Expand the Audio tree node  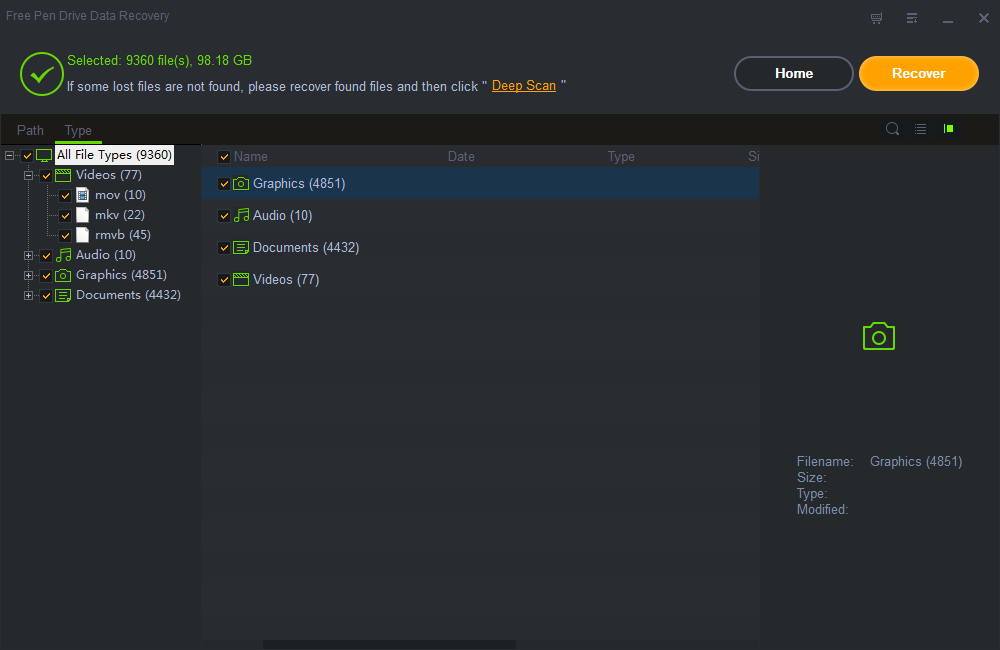point(29,255)
